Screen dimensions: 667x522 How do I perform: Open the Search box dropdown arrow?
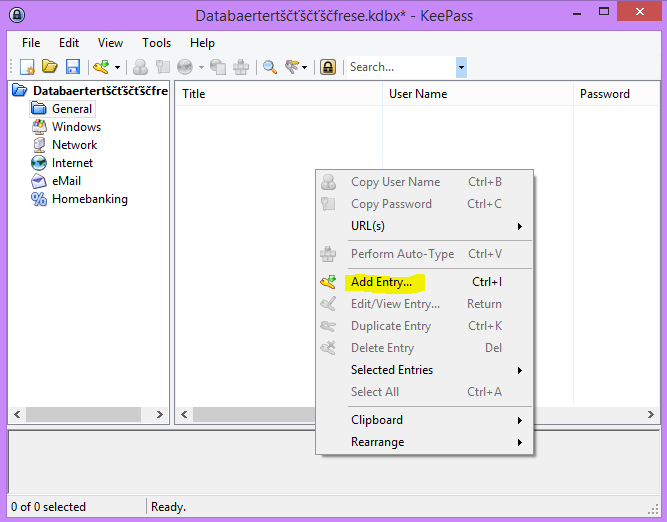tap(462, 67)
